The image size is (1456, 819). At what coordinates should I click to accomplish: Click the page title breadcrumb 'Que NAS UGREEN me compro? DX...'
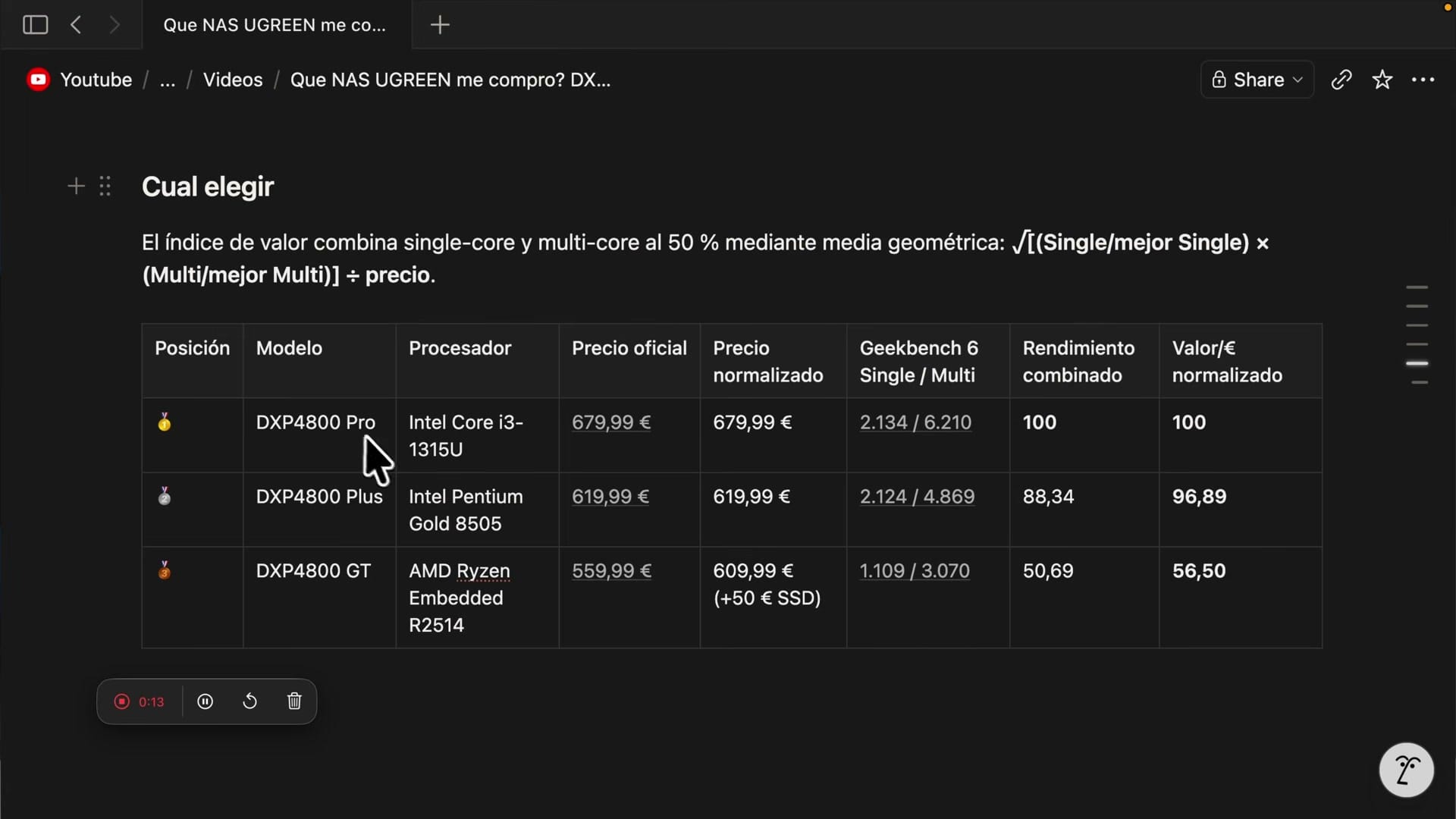coord(450,80)
